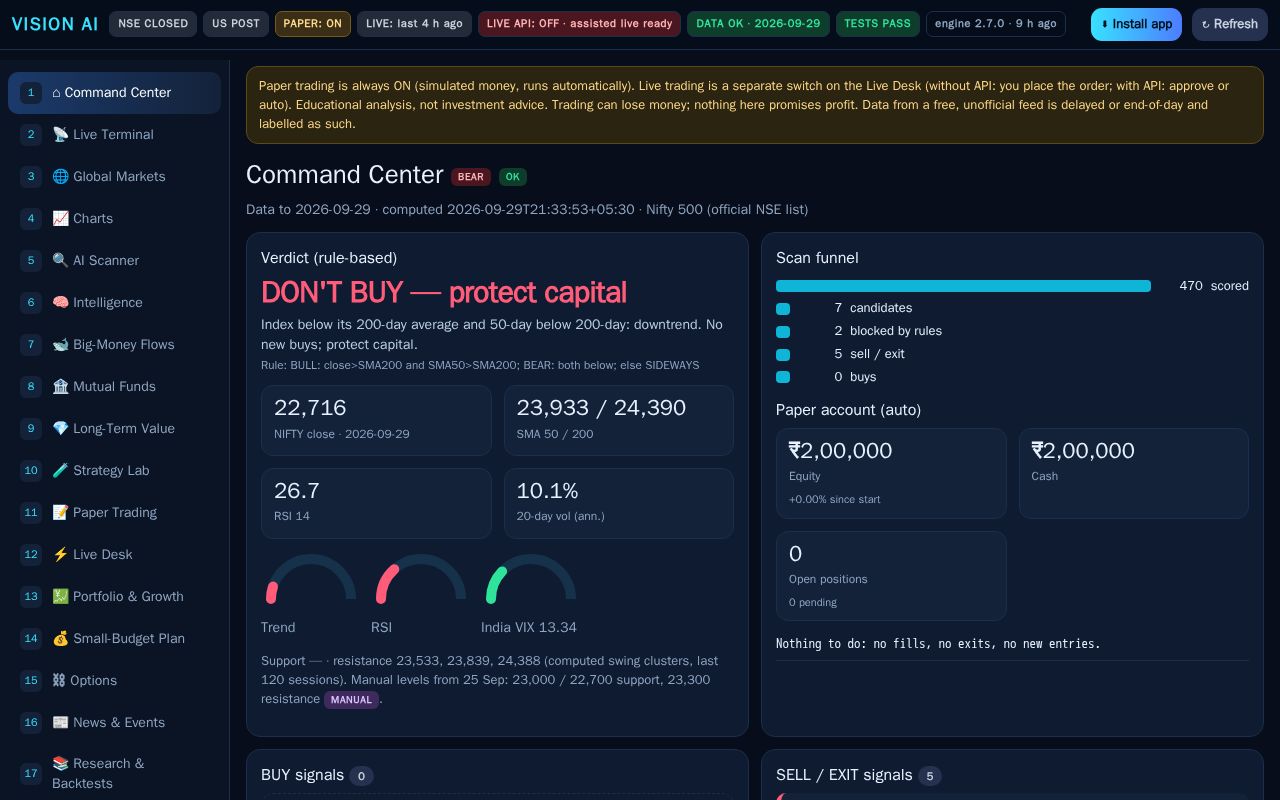
Task: Open Research & Backtests section
Action: tap(114, 773)
